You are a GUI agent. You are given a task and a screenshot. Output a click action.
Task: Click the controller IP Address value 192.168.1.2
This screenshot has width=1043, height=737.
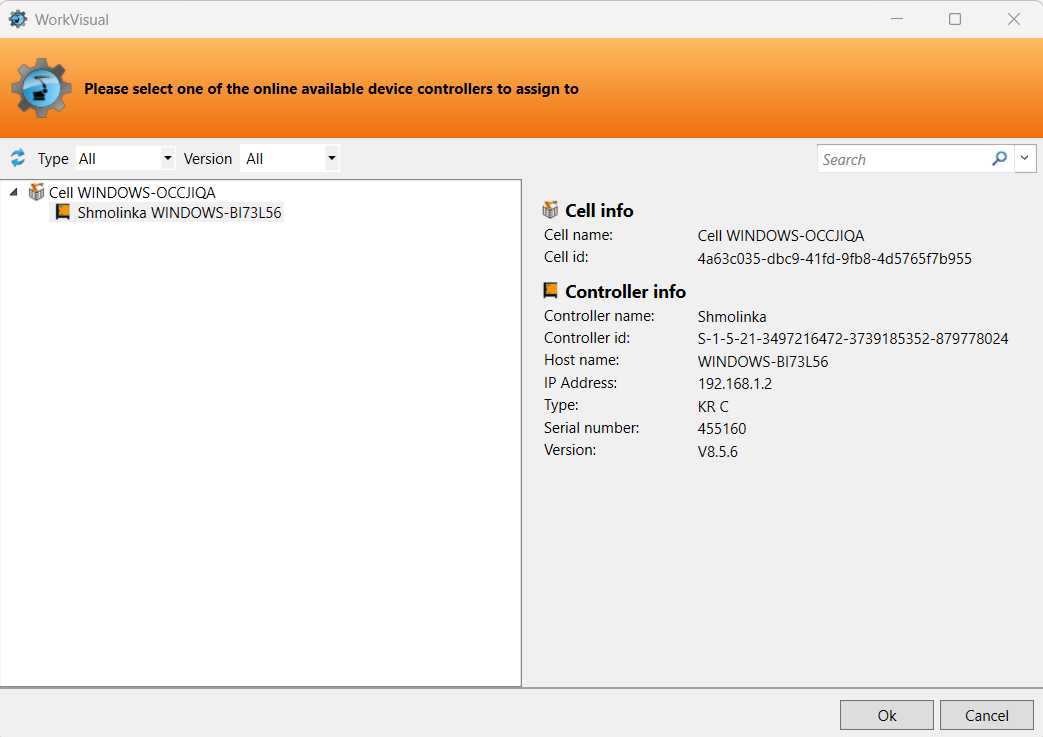click(734, 384)
